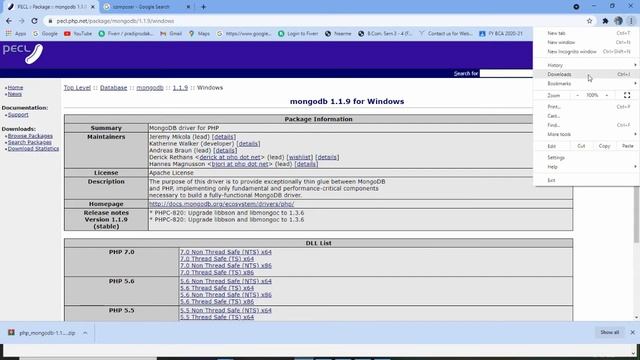640x360 pixels.
Task: Open the Google bookmark
Action: click(x=45, y=33)
